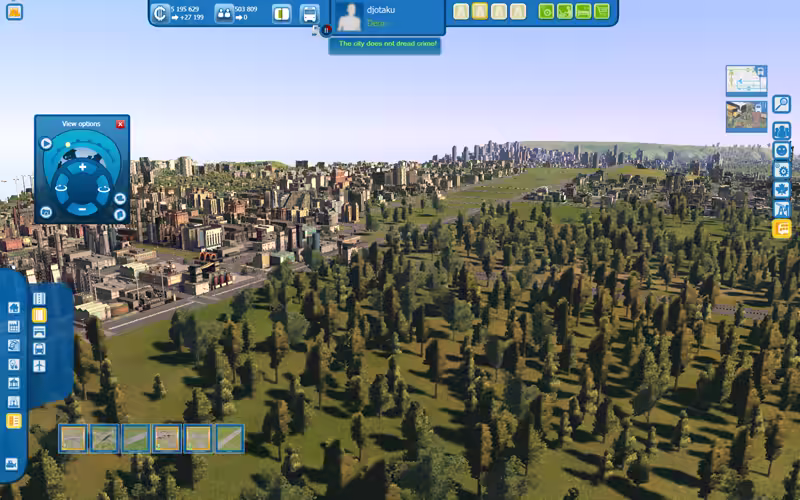Viewport: 800px width, 500px height.
Task: Choose the fifth road thumbnail
Action: (198, 439)
